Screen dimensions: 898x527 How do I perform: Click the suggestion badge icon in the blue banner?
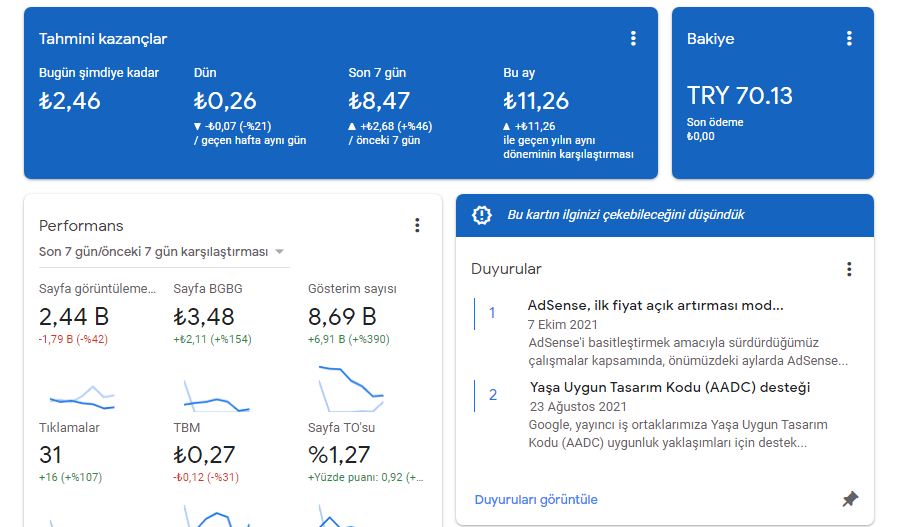coord(482,215)
